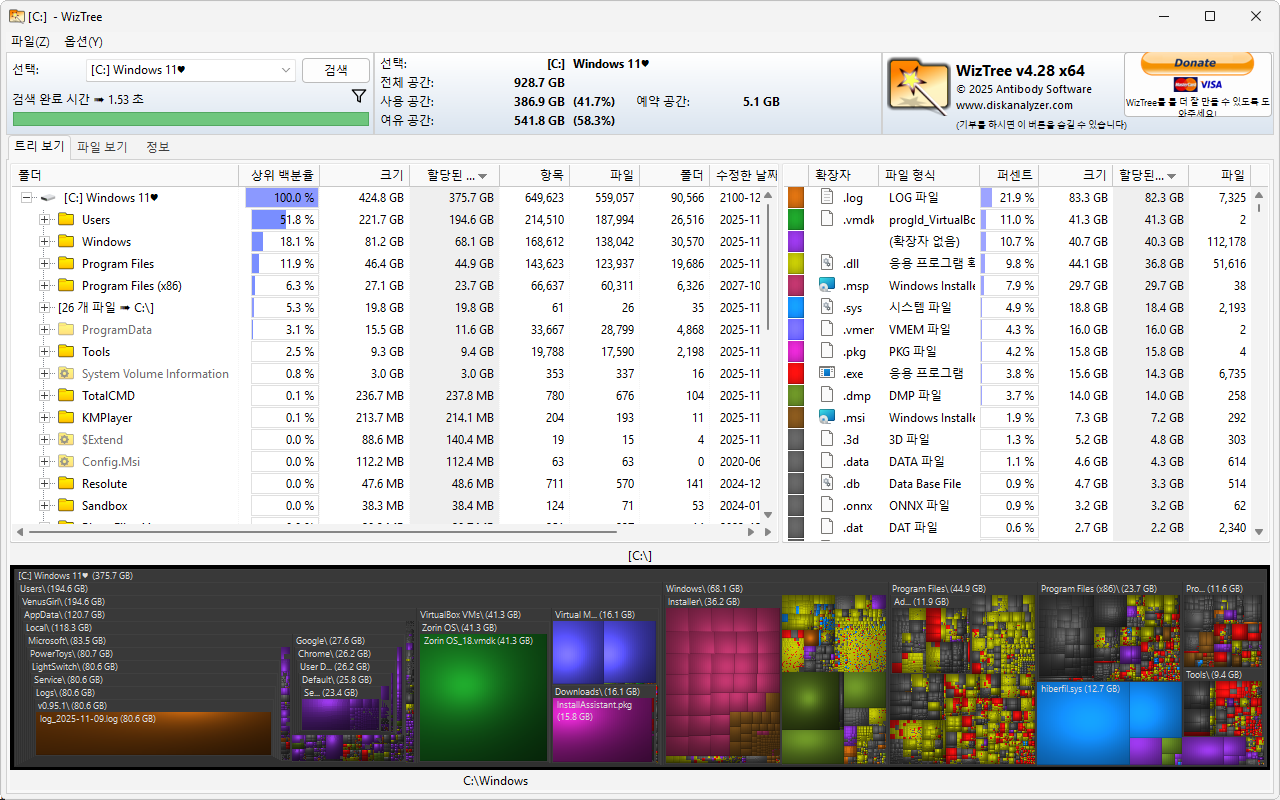Select the DMP 파일 type row

1017,396
